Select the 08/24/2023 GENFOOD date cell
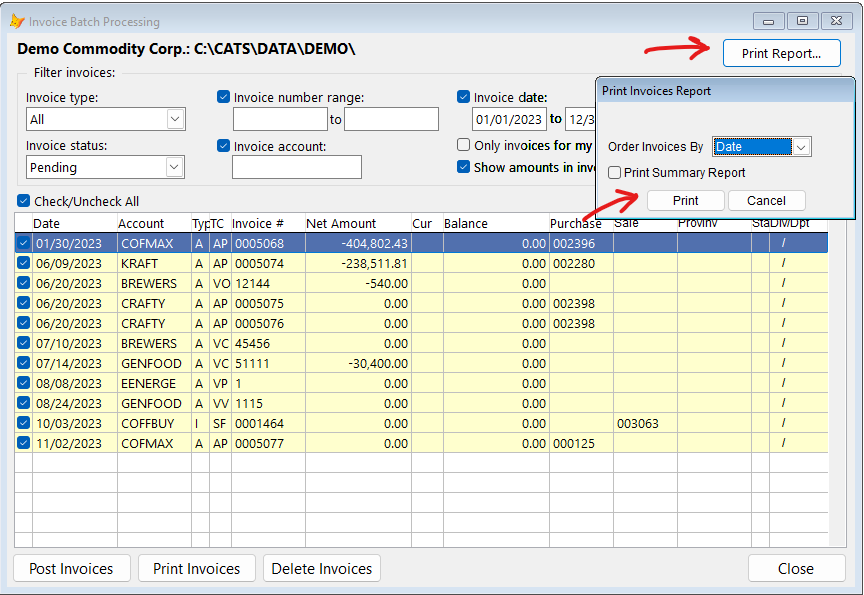The image size is (864, 595). [x=74, y=403]
